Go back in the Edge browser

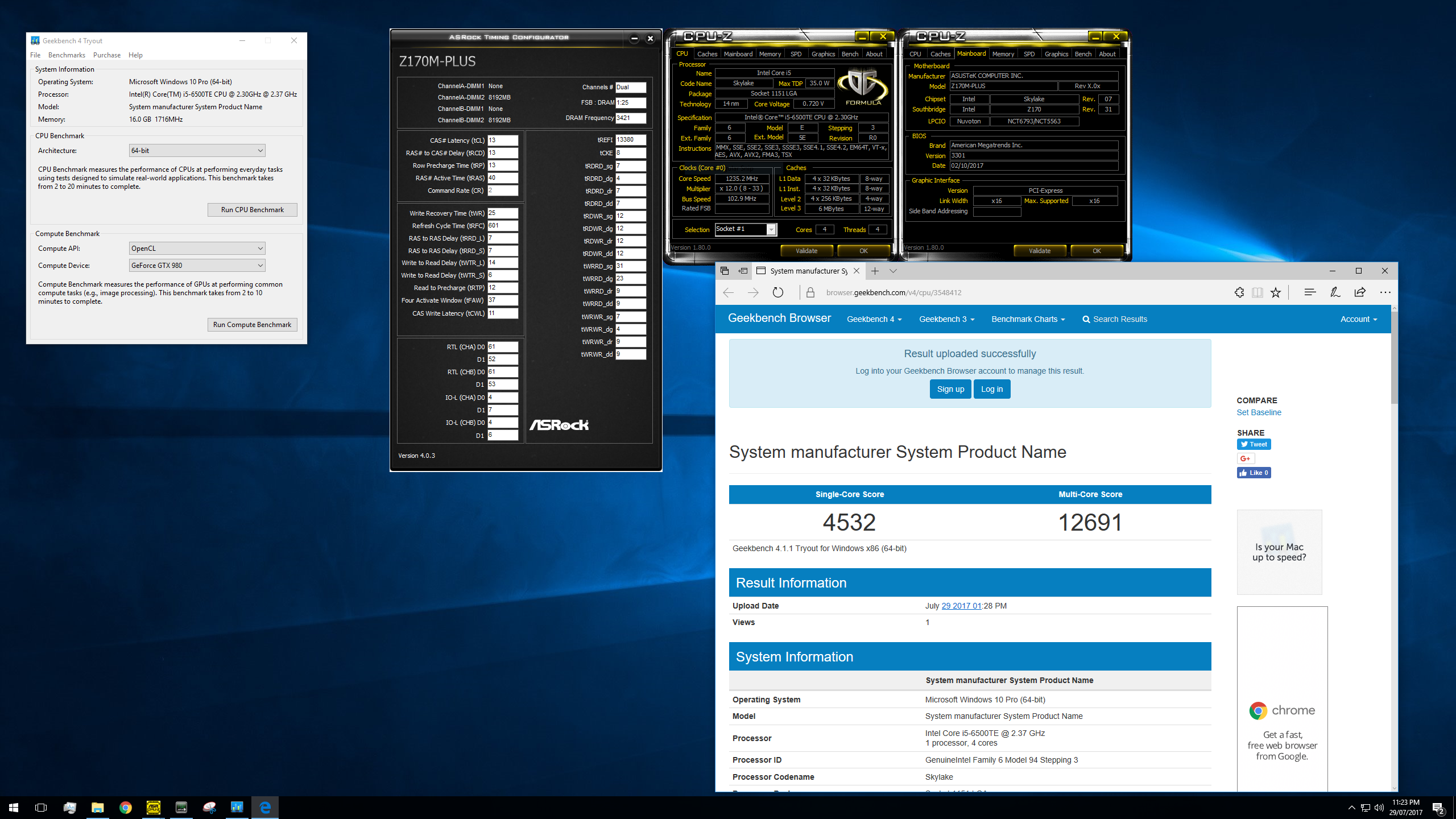pos(728,292)
